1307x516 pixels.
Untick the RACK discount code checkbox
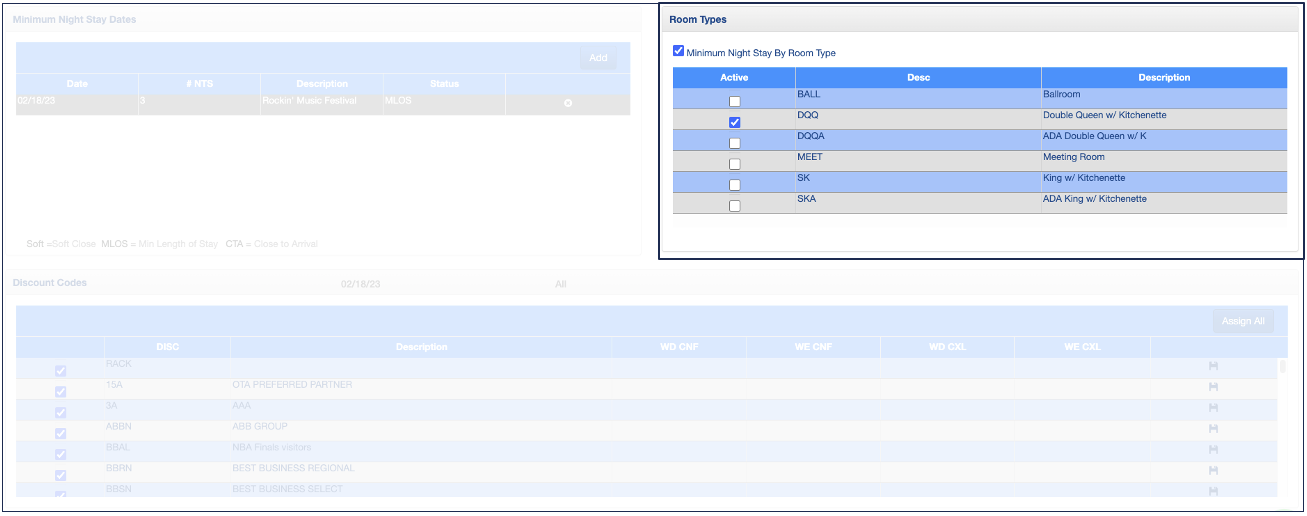(60, 371)
